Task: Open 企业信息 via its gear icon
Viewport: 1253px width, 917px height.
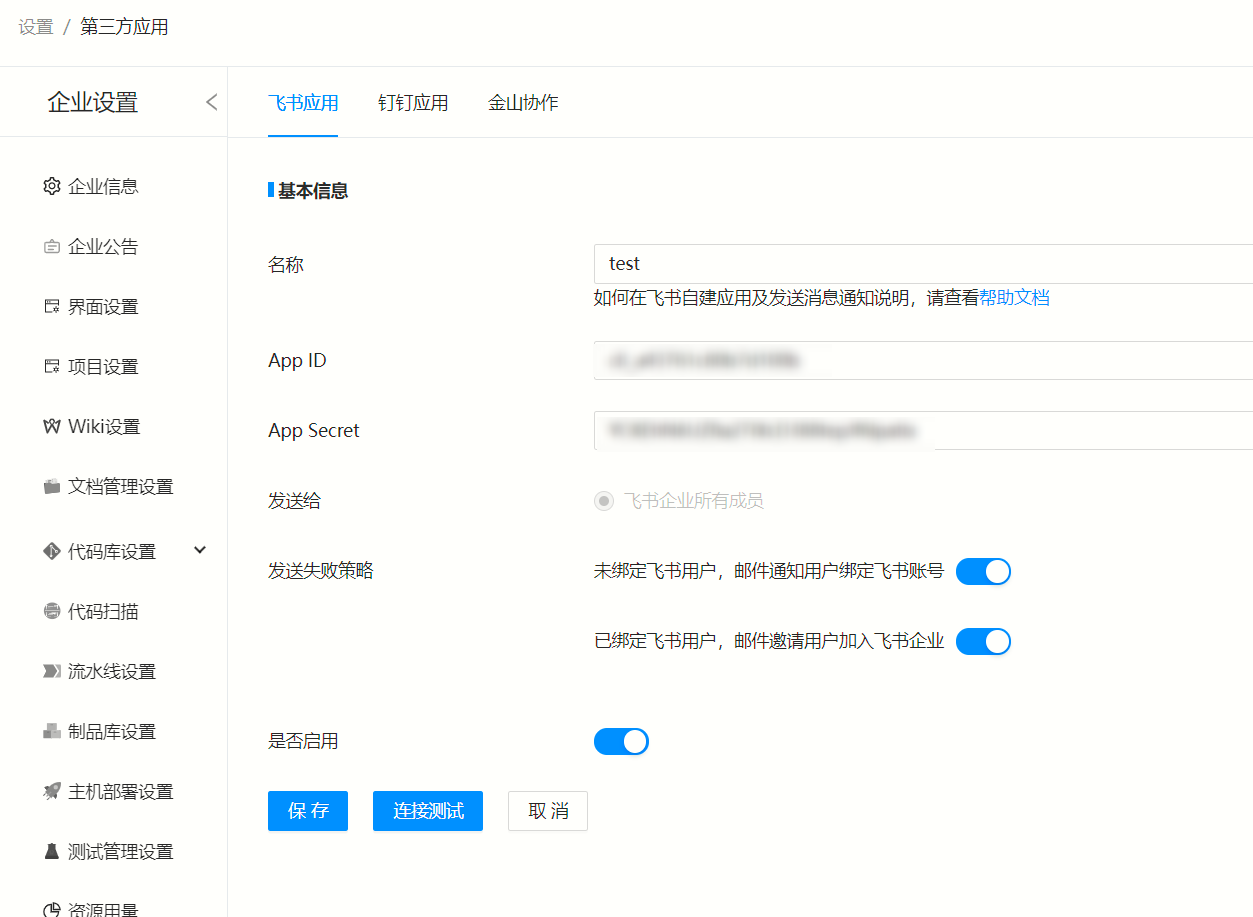Action: tap(51, 186)
